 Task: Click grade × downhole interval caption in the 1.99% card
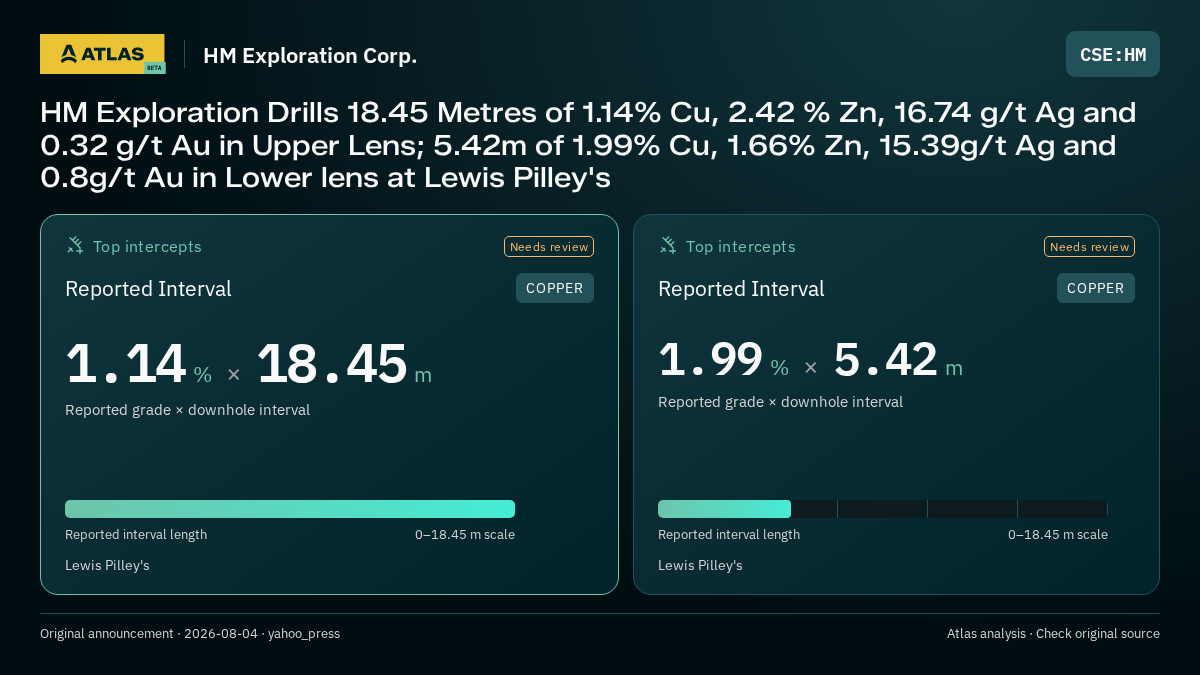point(780,402)
